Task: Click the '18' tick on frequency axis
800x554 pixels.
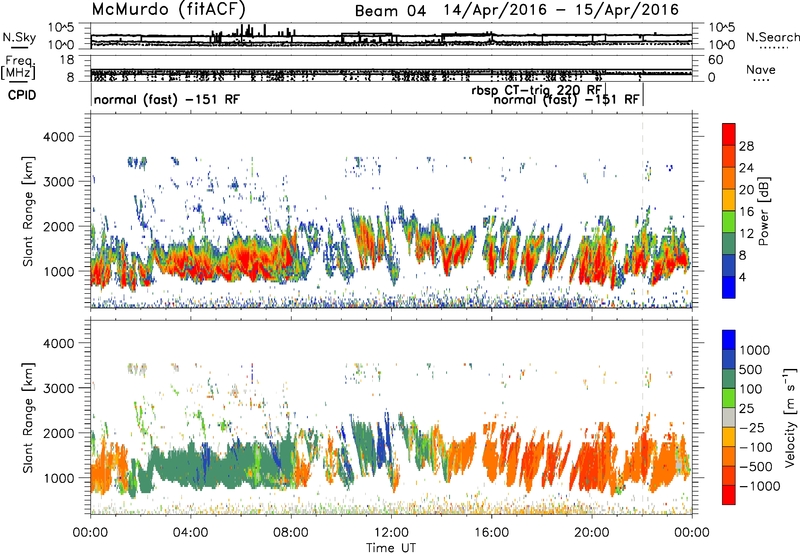Action: (67, 60)
